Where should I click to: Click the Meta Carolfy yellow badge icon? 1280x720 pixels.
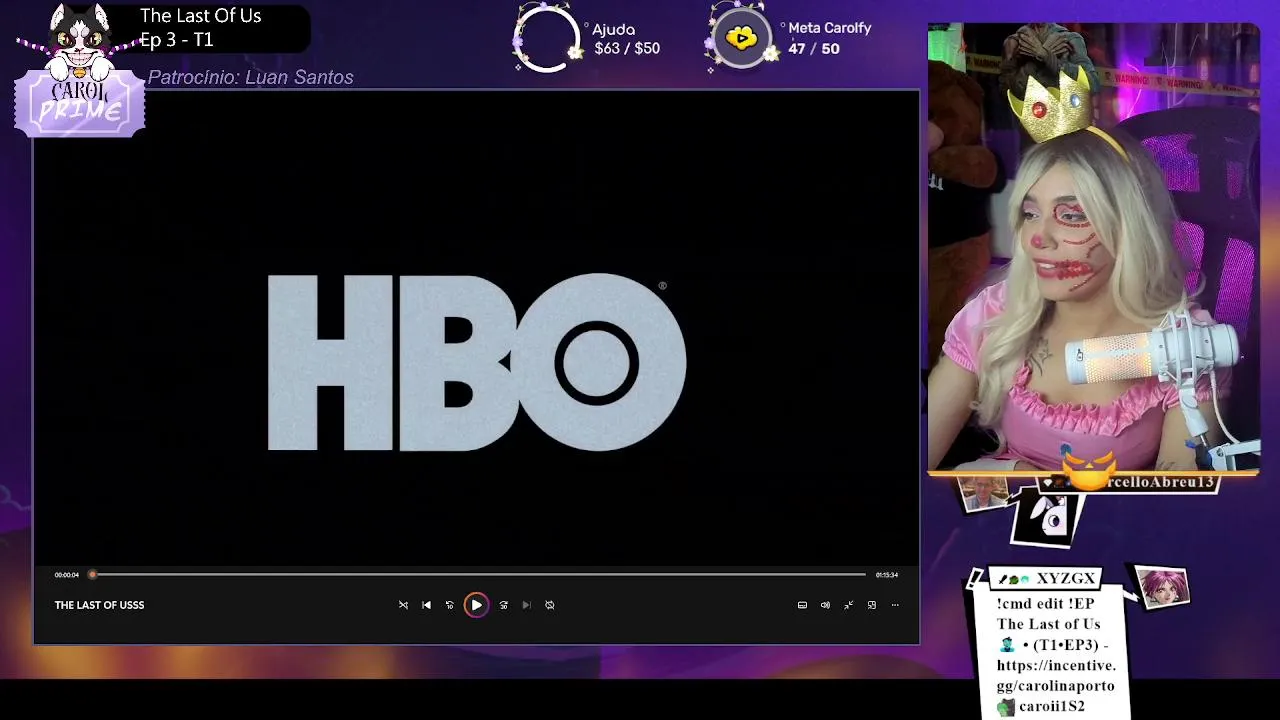click(741, 38)
